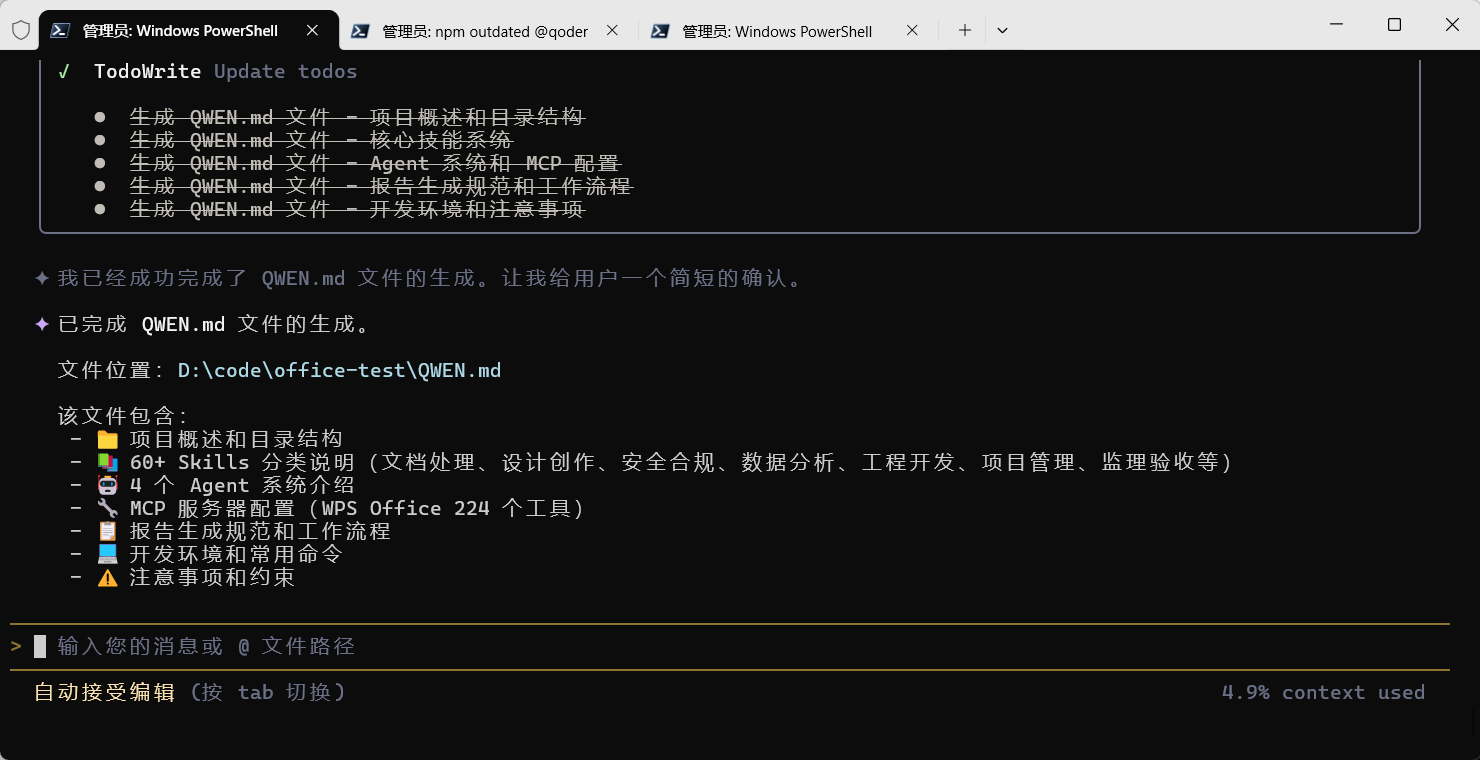Click the PowerShell icon on the inactive Windows PowerShell tab
Screen dimensions: 1480x760
coord(660,31)
